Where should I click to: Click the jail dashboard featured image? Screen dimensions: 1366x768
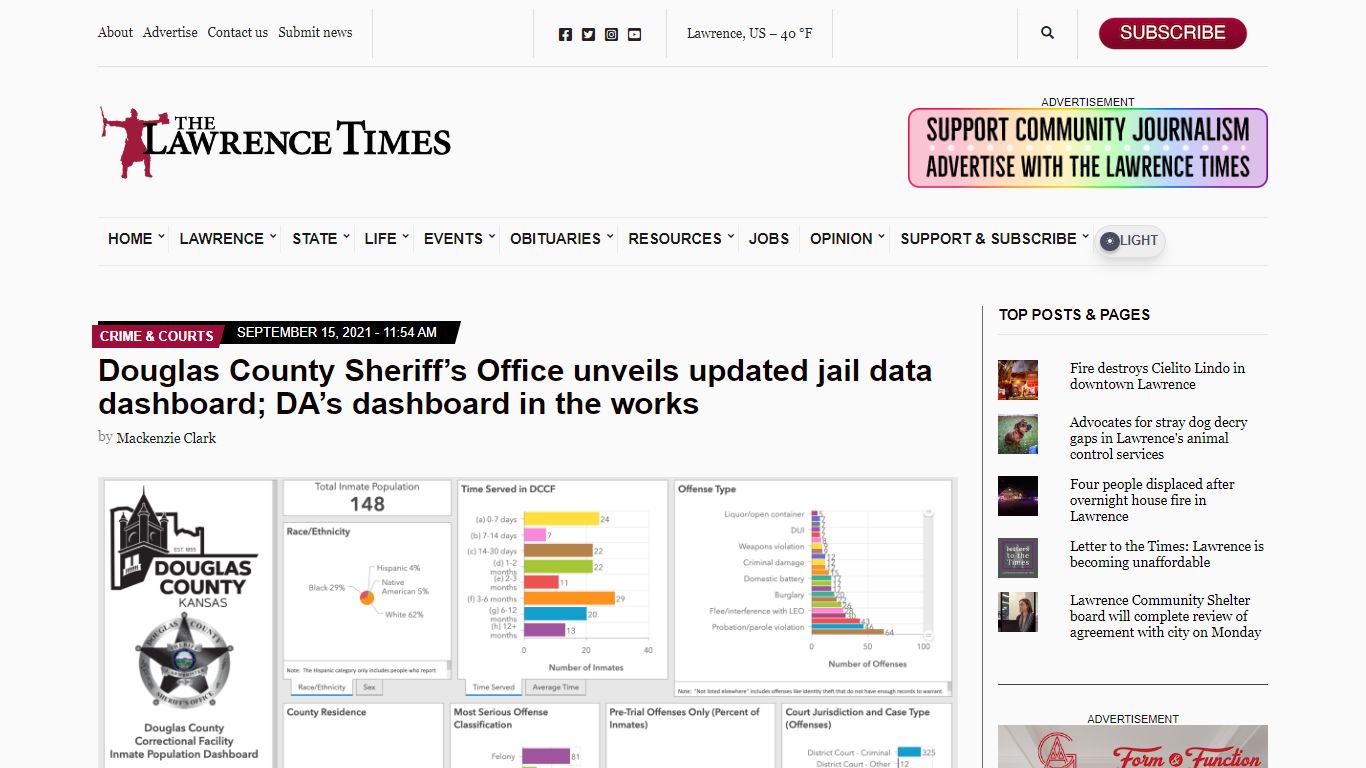coord(528,622)
